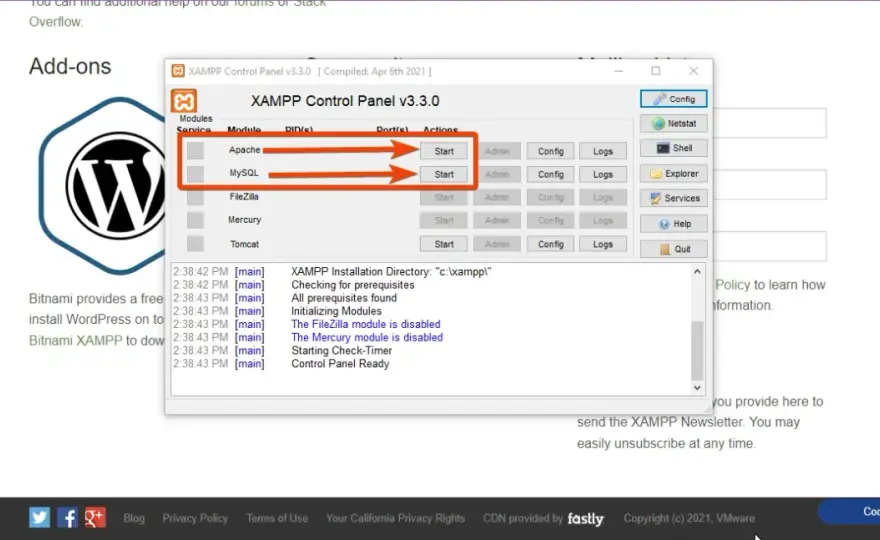Open the Facebook icon in the page footer
The image size is (880, 540).
click(67, 518)
